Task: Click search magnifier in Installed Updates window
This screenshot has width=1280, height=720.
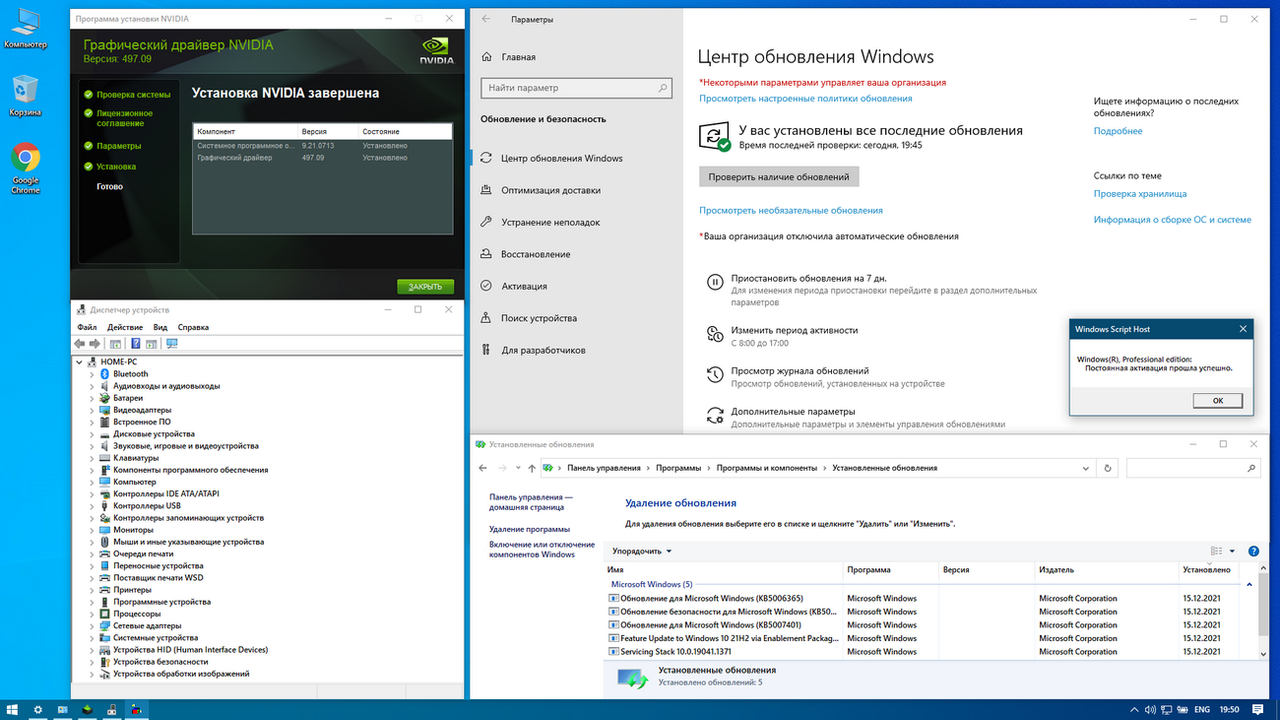Action: [x=1251, y=468]
